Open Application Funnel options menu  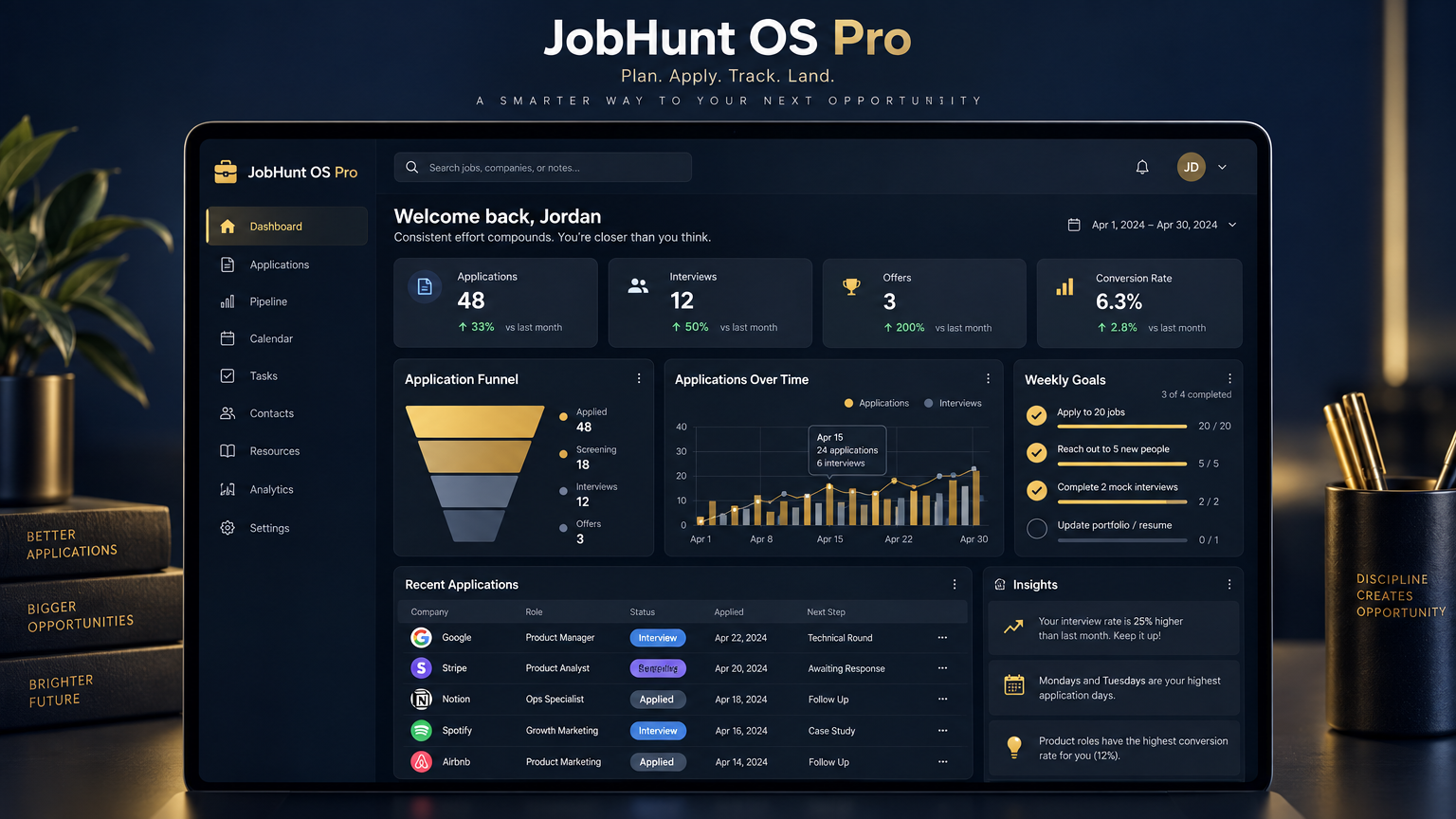coord(639,378)
